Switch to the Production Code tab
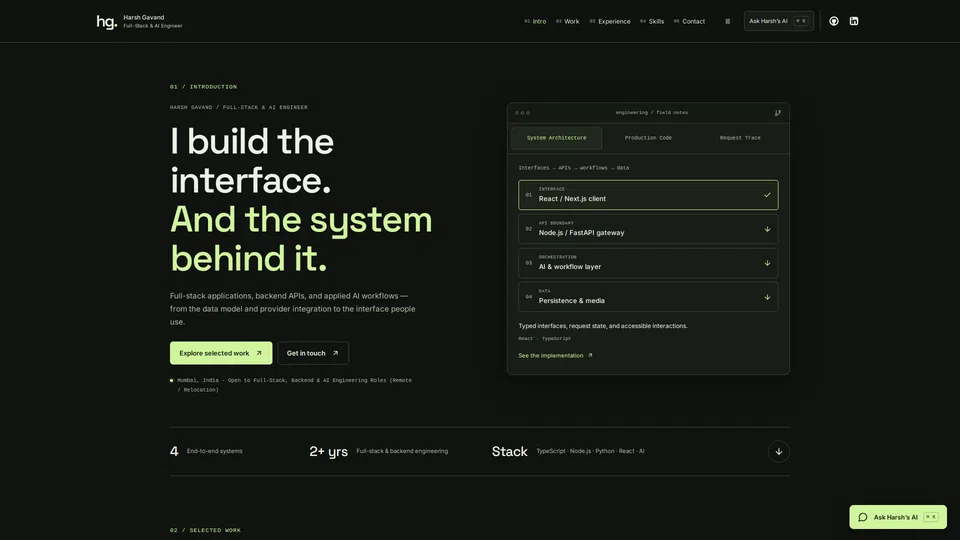The width and height of the screenshot is (960, 540). pos(648,138)
